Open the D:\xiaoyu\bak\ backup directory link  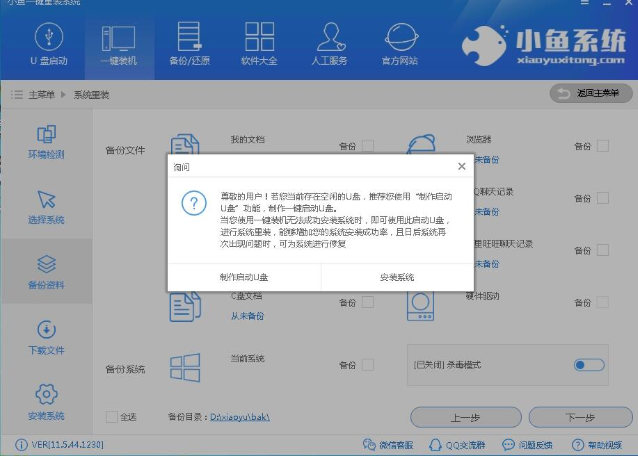[x=240, y=417]
